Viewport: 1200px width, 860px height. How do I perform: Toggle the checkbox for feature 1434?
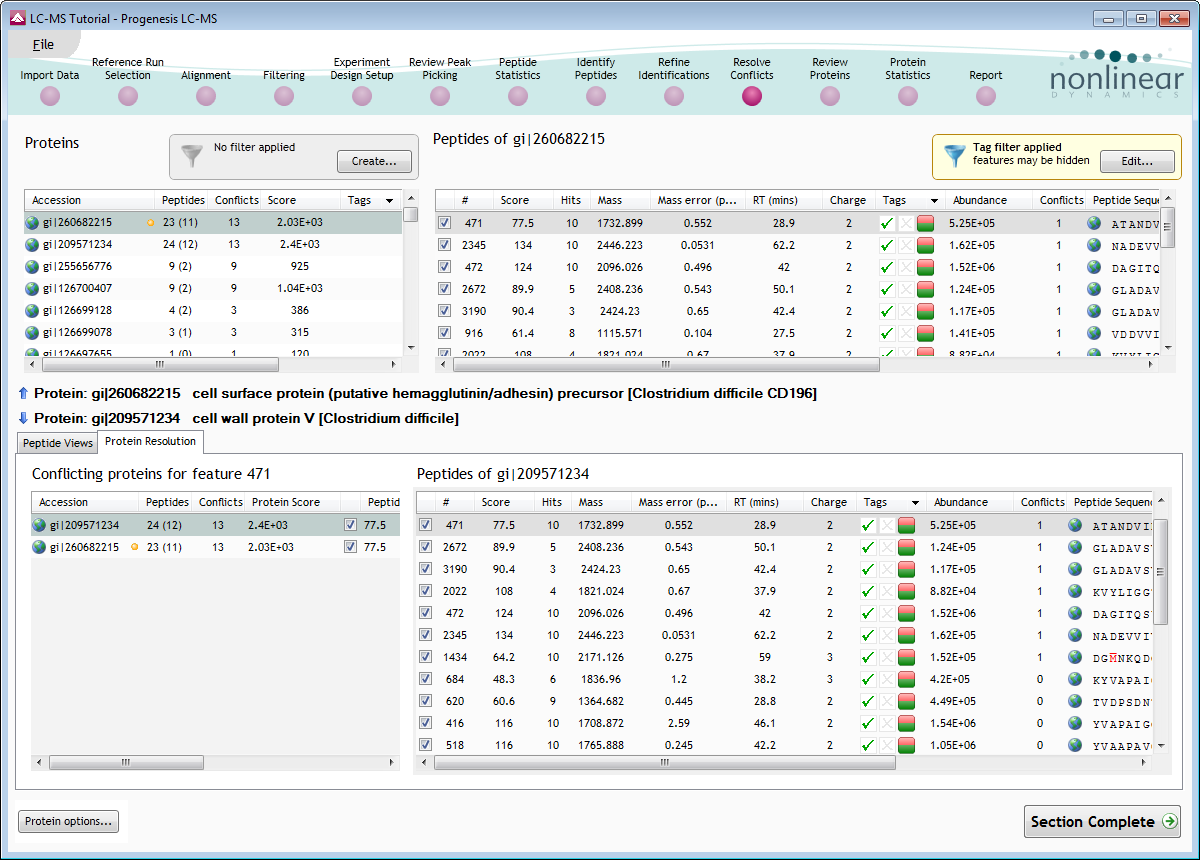coord(425,657)
